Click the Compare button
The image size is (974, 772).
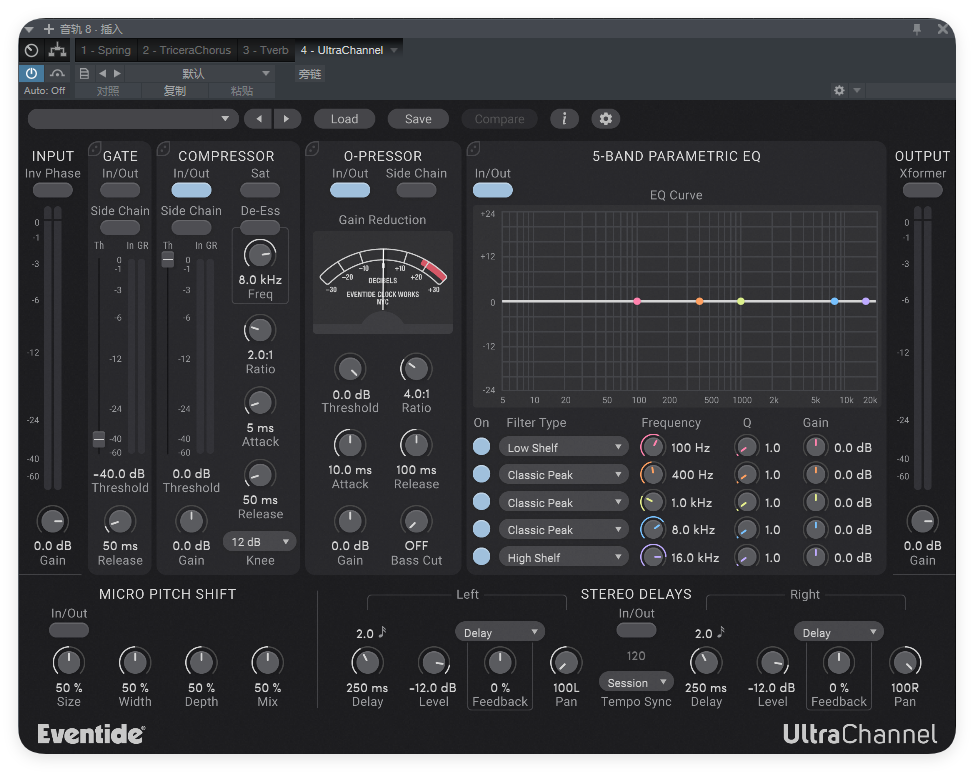(x=499, y=119)
